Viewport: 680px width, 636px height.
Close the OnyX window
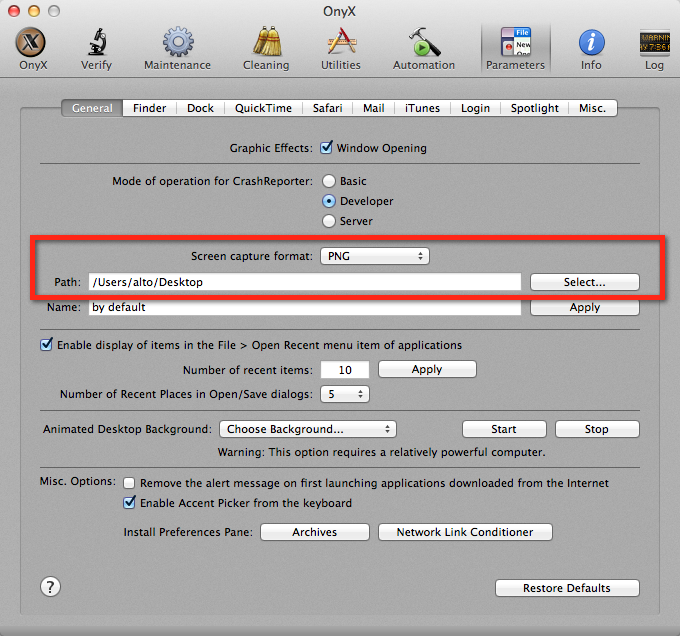click(14, 11)
